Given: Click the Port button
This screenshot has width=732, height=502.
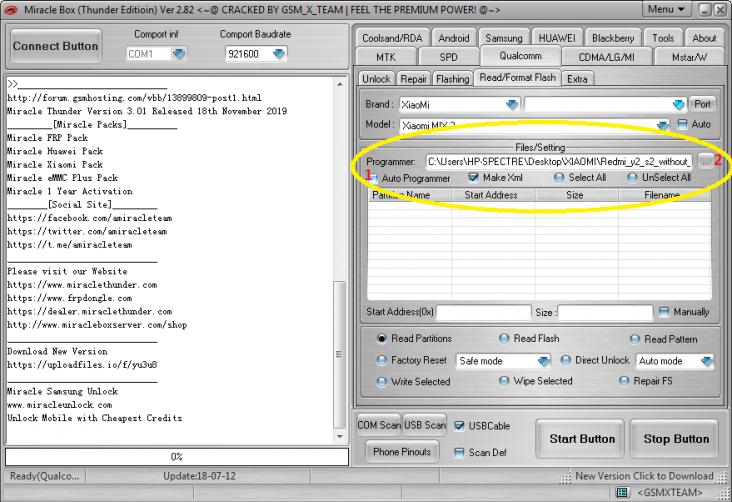Looking at the screenshot, I should (x=702, y=104).
